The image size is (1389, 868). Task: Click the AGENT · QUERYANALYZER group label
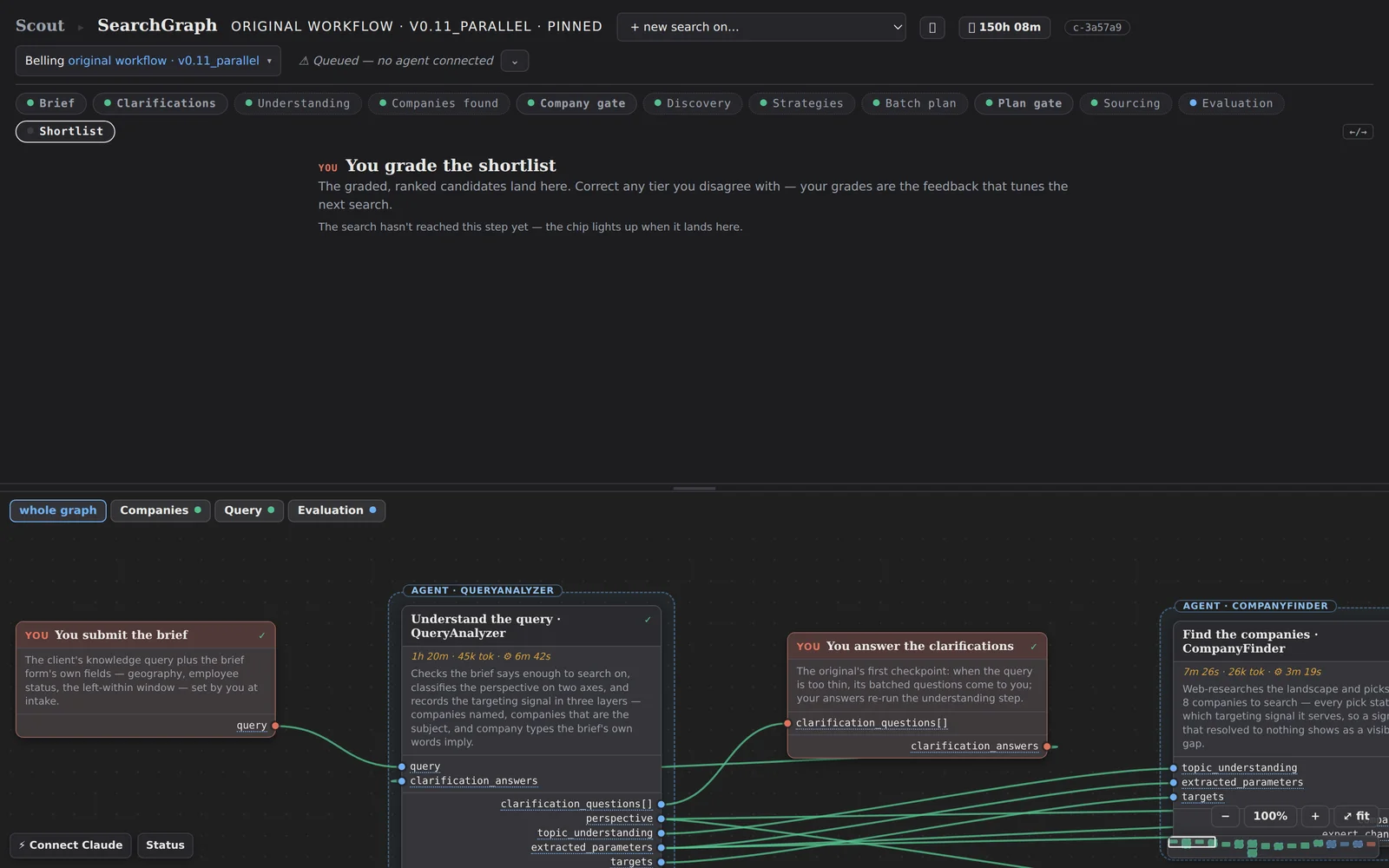tap(483, 590)
